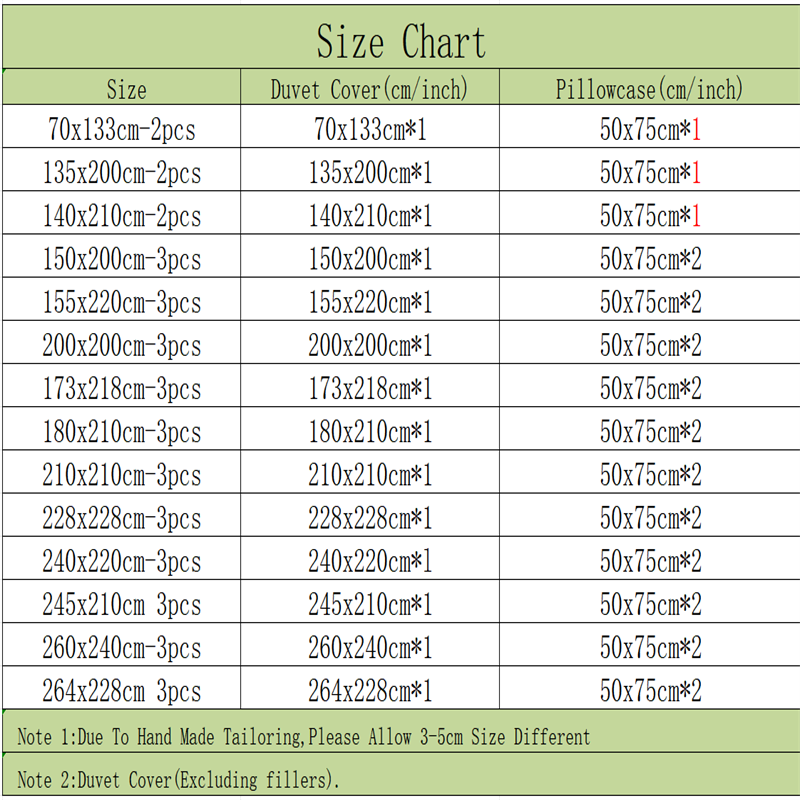Select the 264x228cm 3pcs size cell
800x800 pixels.
click(121, 690)
